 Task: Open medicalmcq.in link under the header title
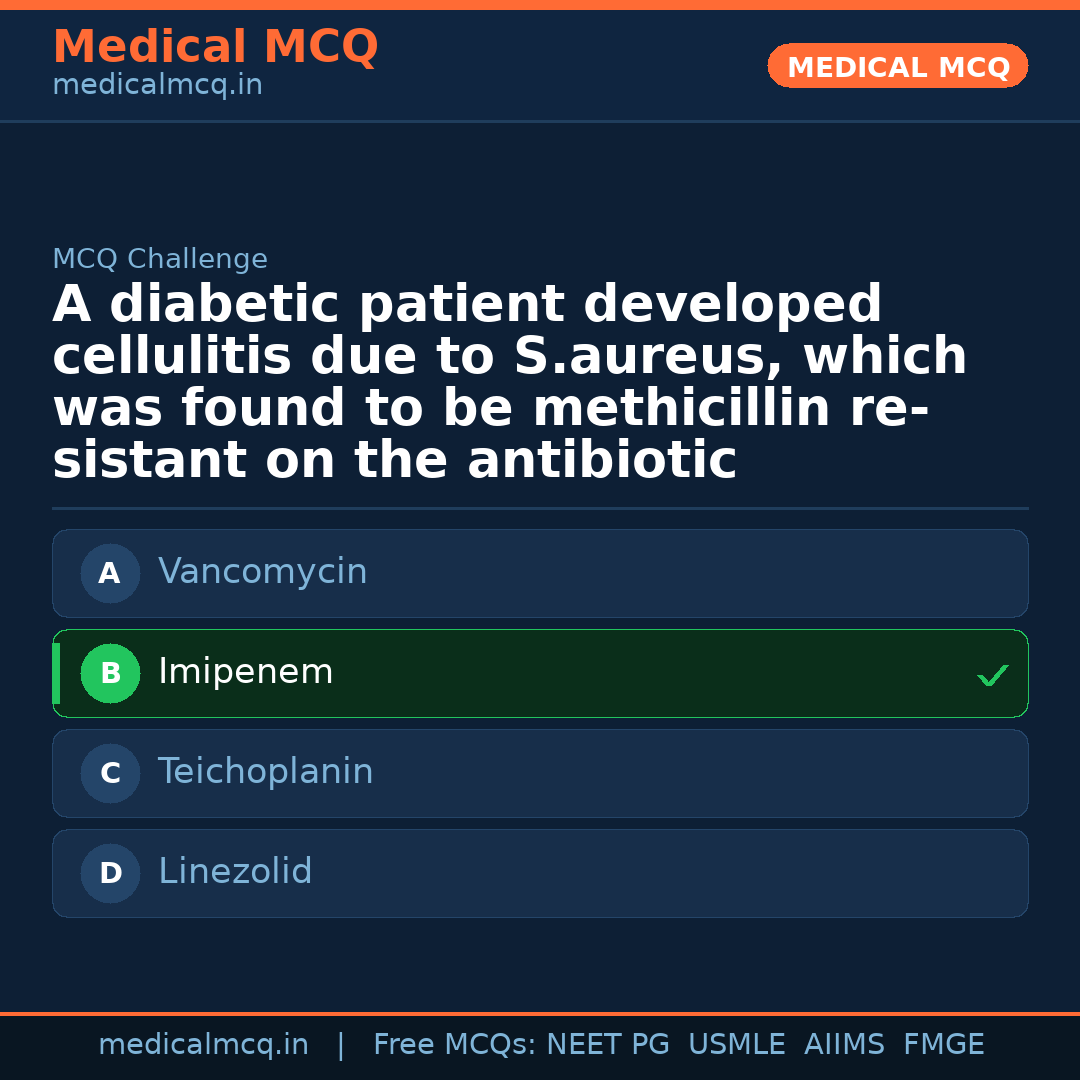click(x=157, y=86)
